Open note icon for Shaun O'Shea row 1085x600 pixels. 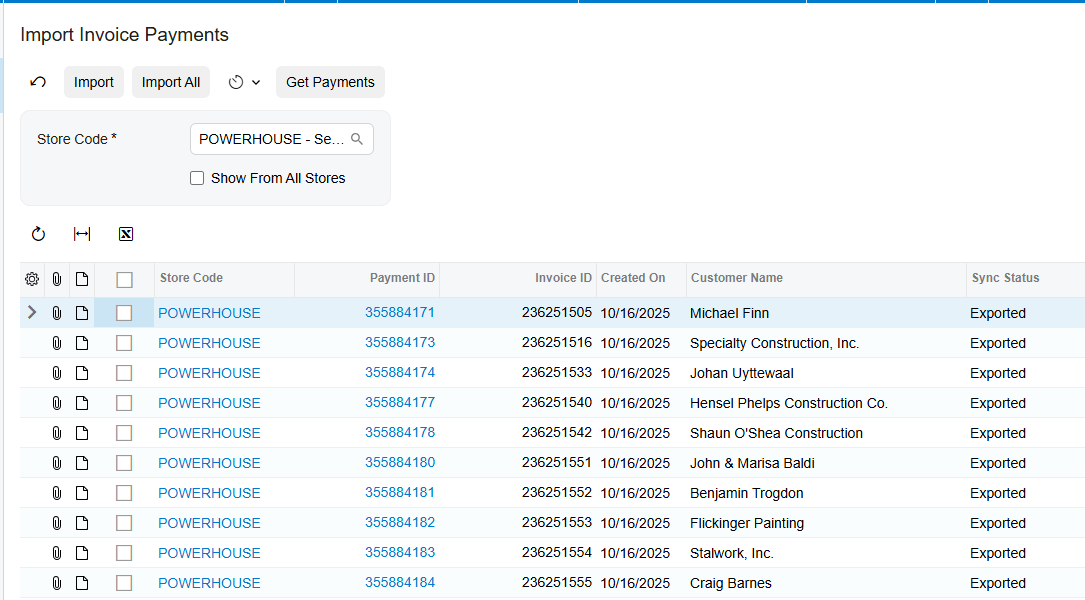pyautogui.click(x=82, y=433)
